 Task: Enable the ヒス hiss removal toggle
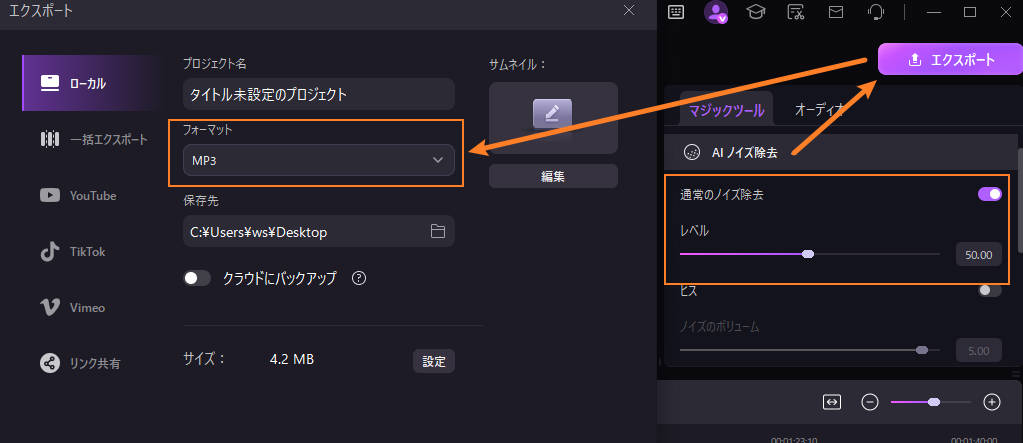(x=989, y=290)
